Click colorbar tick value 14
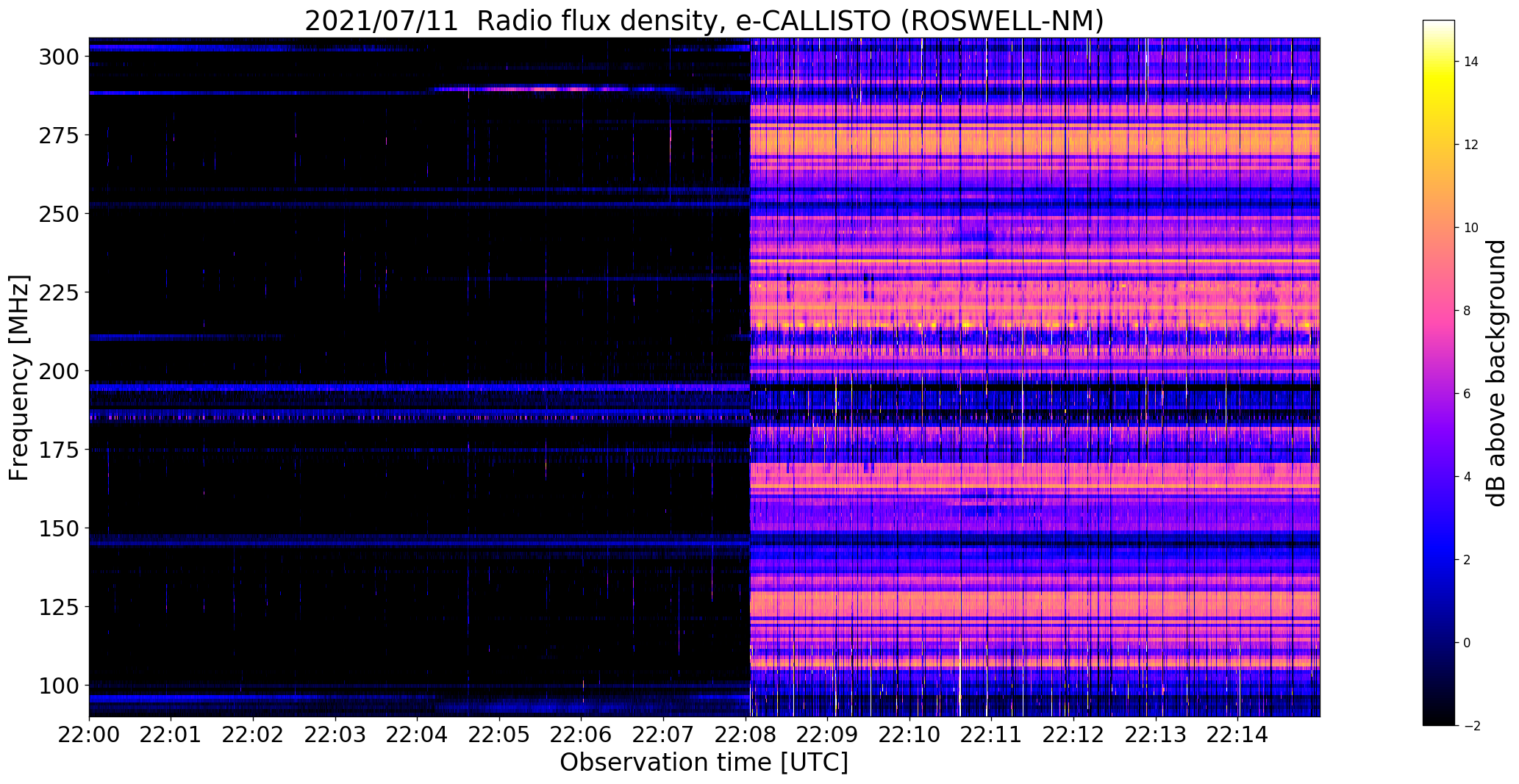 1471,62
